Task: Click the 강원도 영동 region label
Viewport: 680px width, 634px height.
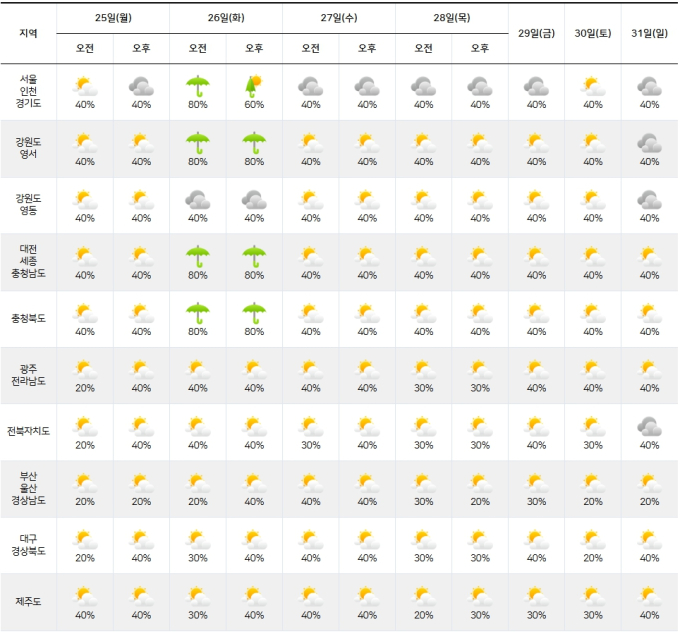Action: pos(29,204)
